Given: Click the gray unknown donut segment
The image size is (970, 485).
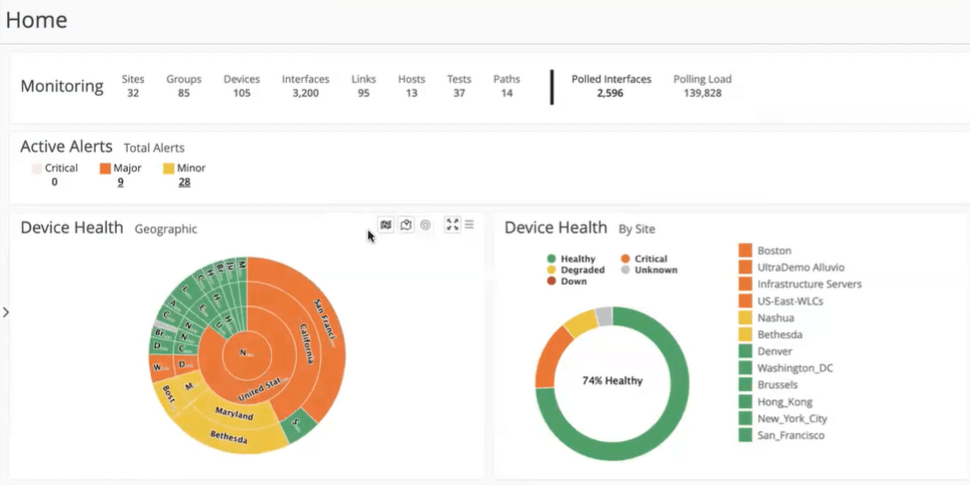Looking at the screenshot, I should pyautogui.click(x=604, y=316).
